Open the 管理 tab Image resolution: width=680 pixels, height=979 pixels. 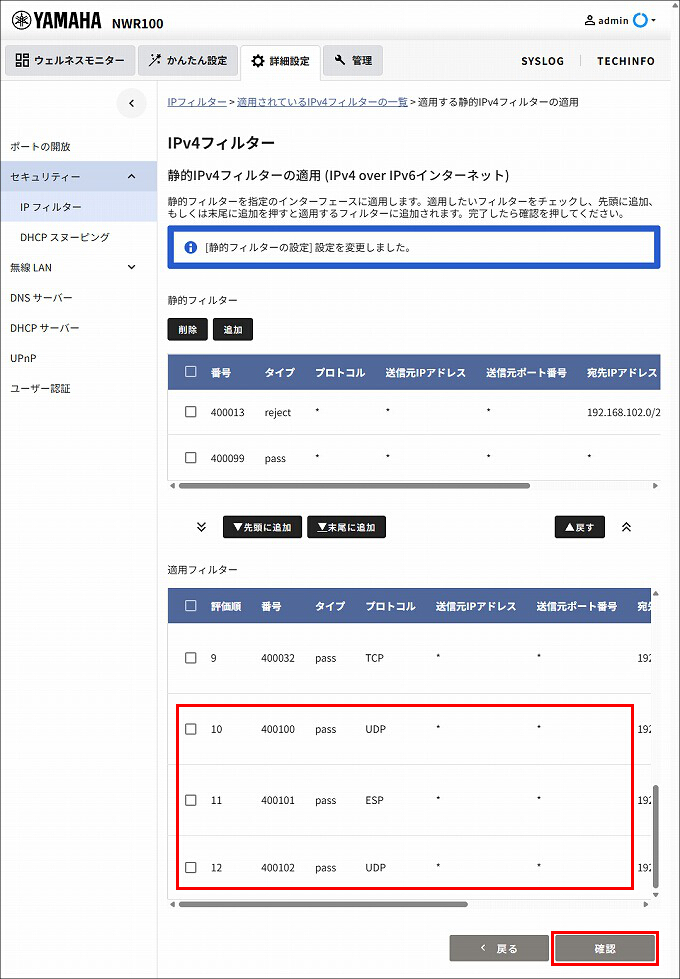point(353,61)
